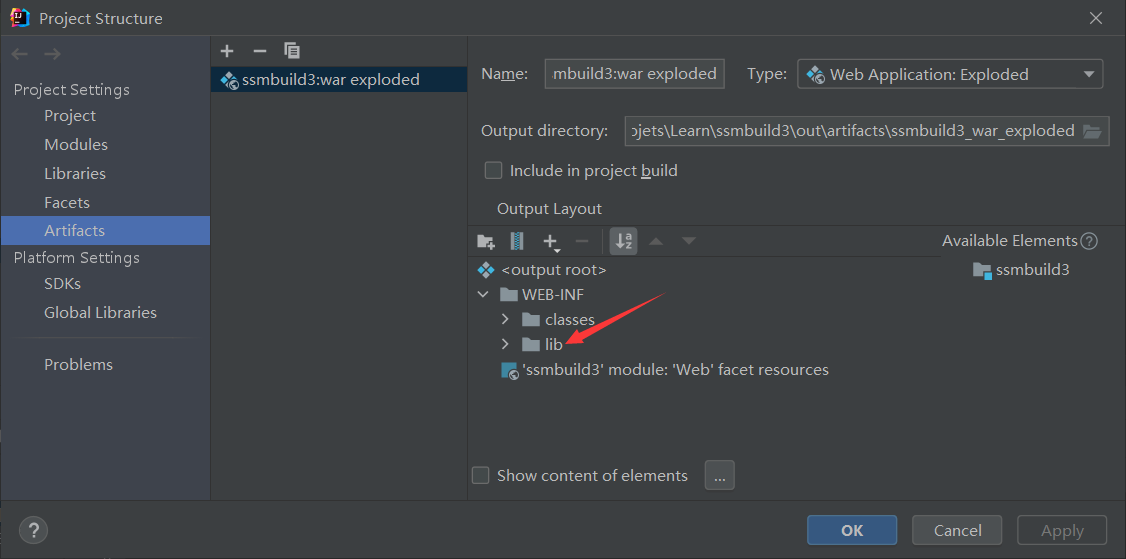This screenshot has width=1126, height=559.
Task: Click the browse folder icon for Output directory
Action: 1092,131
